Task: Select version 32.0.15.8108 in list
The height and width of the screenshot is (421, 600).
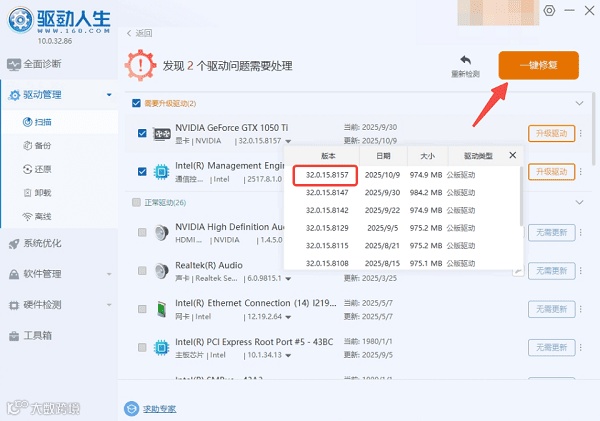Action: (327, 263)
